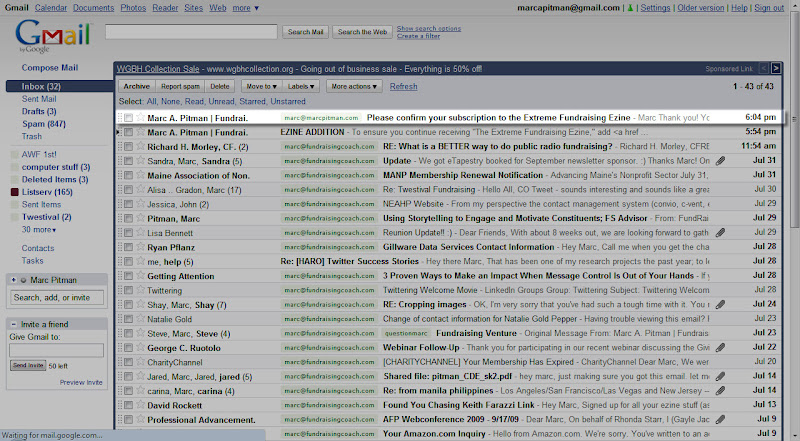Click the Refresh link
The image size is (800, 441).
(x=404, y=86)
